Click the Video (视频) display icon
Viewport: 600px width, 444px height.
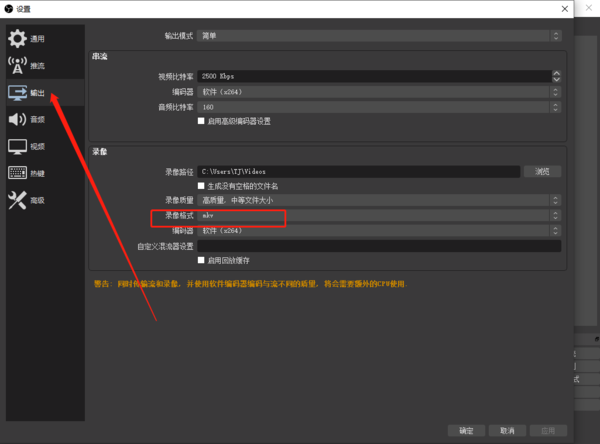click(x=17, y=147)
